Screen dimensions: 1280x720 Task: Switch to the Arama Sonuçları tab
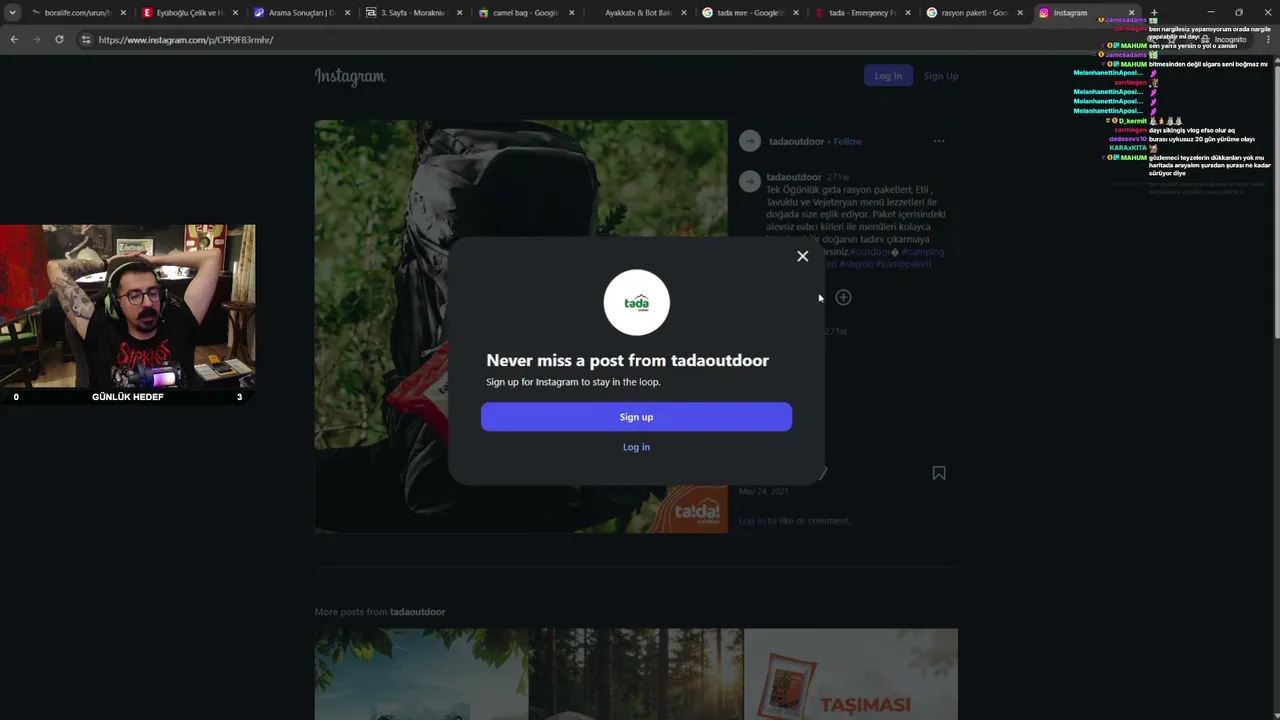pos(300,13)
